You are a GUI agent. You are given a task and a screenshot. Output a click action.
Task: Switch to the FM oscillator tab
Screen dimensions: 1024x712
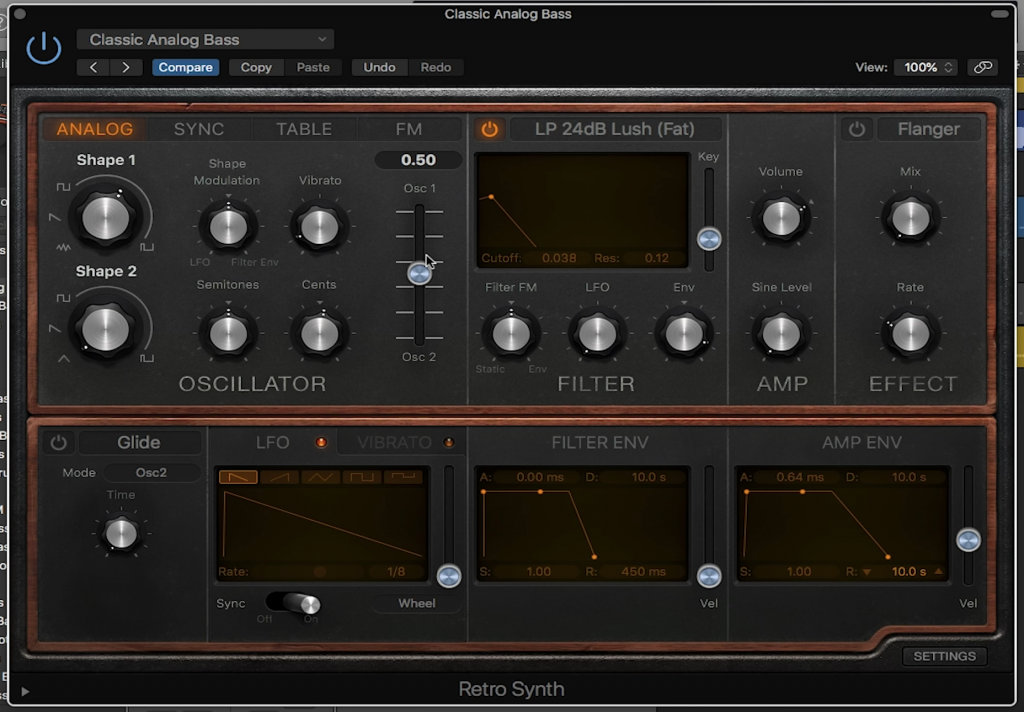coord(409,129)
